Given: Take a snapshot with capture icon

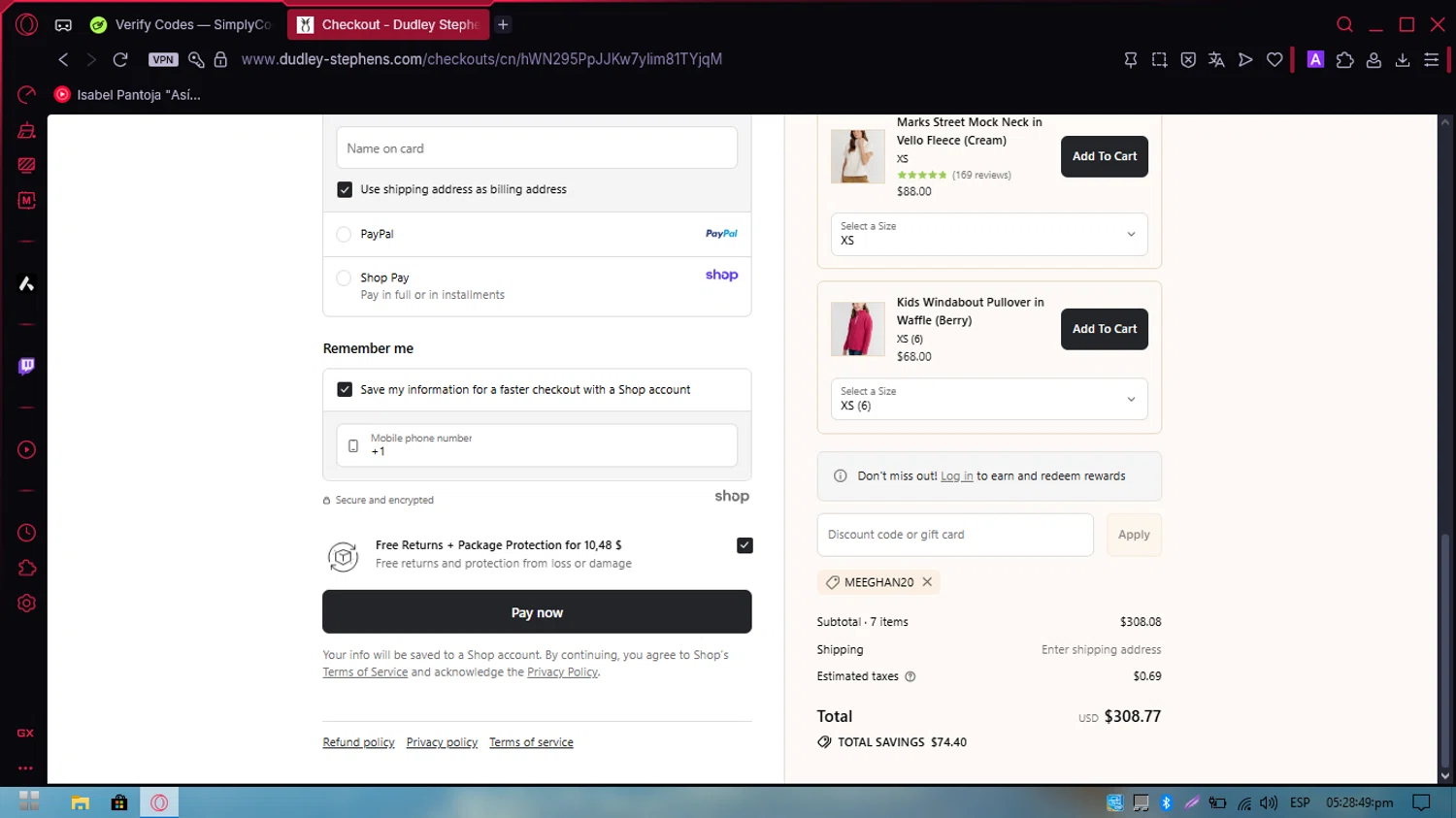Looking at the screenshot, I should point(1159,60).
